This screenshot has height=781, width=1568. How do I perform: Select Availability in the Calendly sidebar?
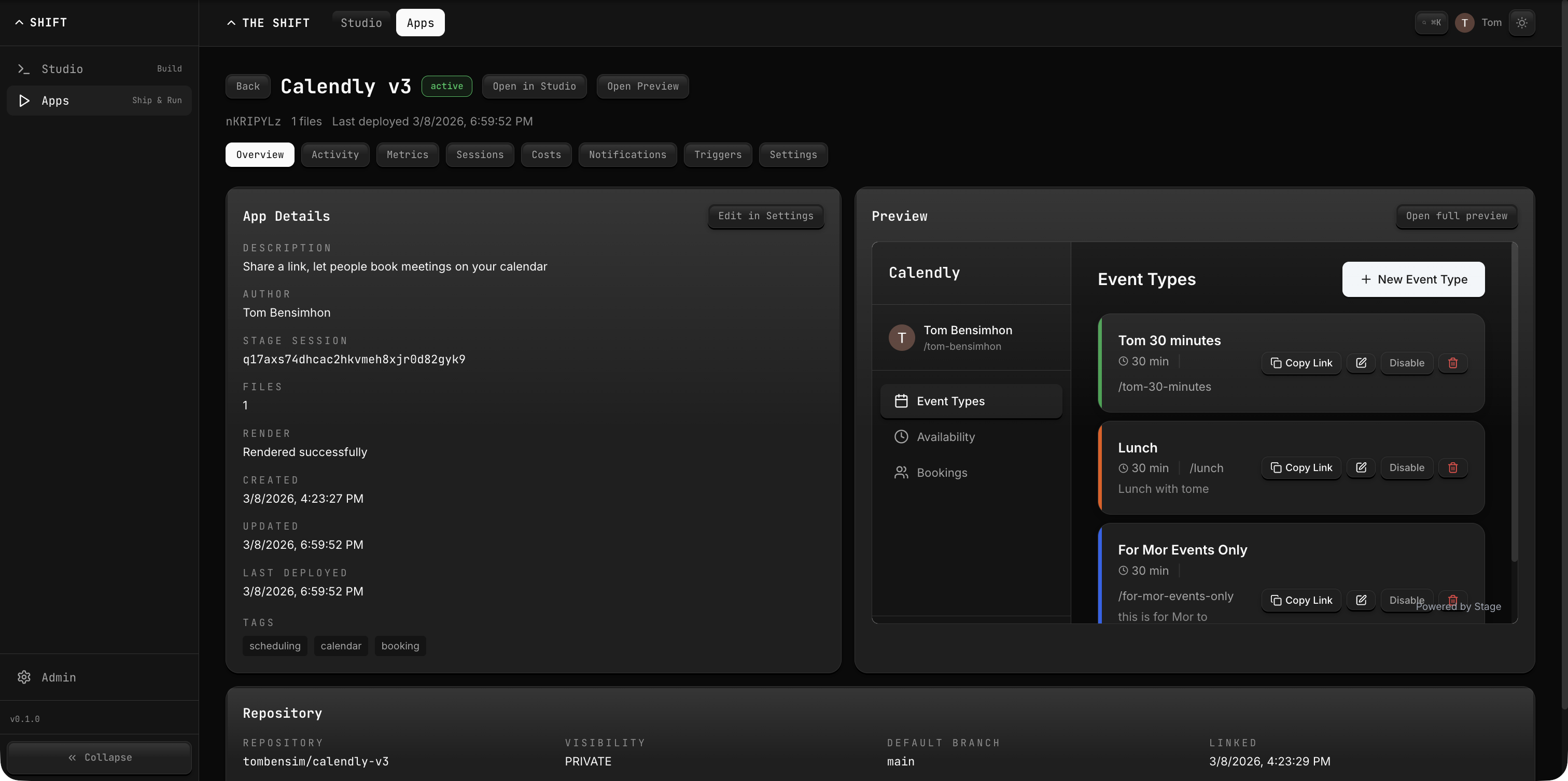pyautogui.click(x=946, y=436)
